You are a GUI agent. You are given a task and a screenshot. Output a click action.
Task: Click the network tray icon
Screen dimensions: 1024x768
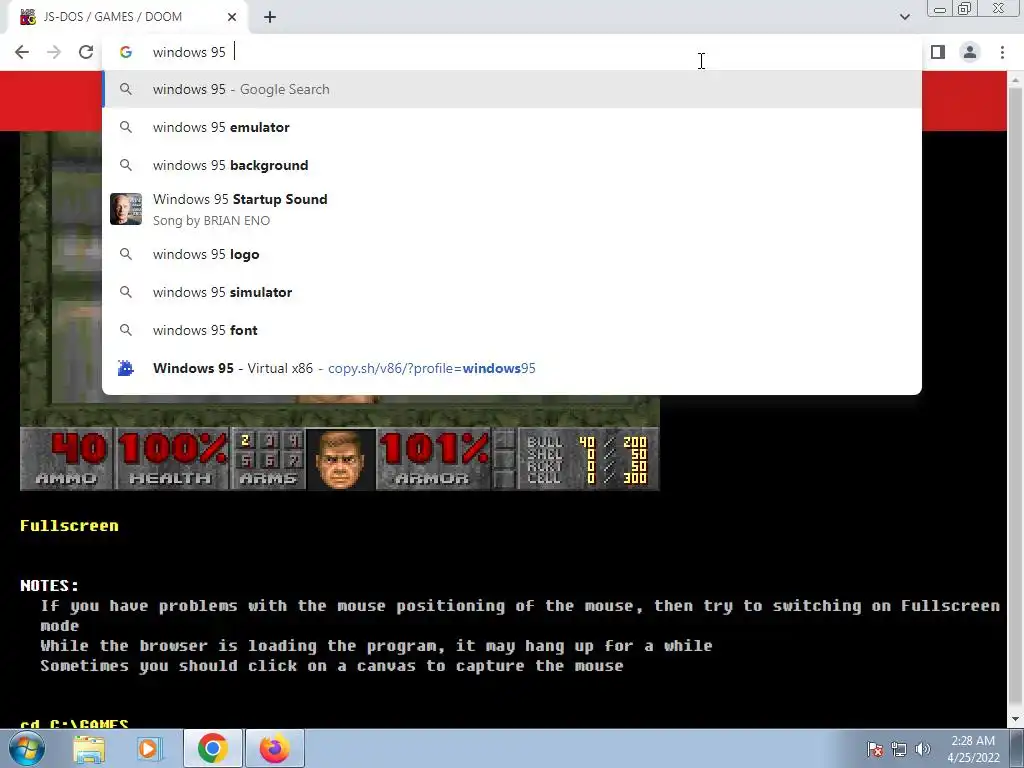899,749
